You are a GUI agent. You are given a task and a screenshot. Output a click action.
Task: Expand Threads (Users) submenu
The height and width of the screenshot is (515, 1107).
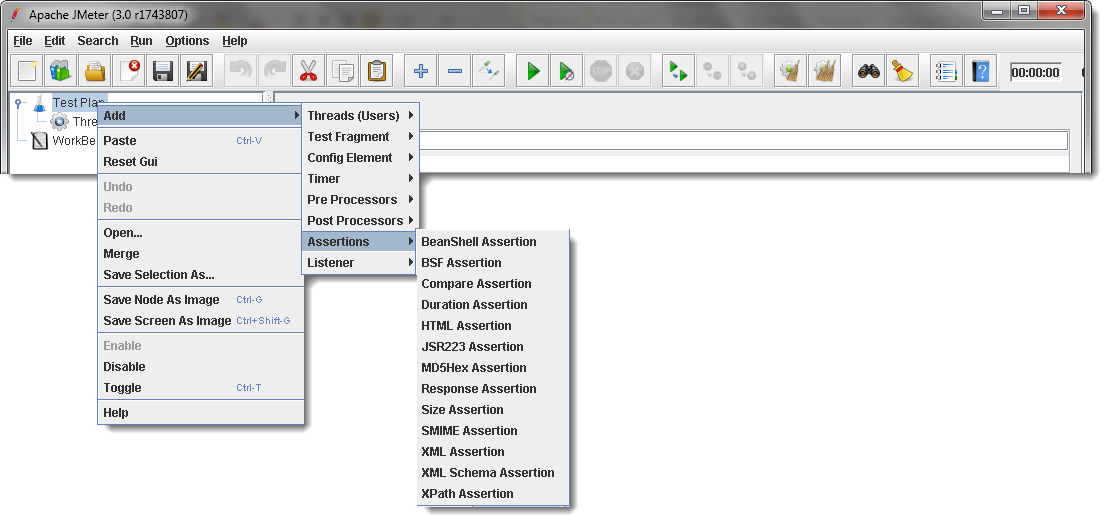click(x=361, y=115)
